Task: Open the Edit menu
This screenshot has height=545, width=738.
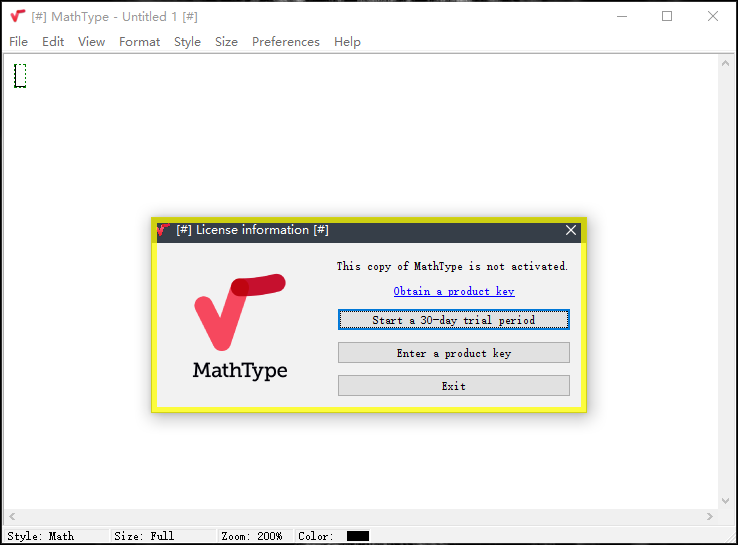Action: 53,42
